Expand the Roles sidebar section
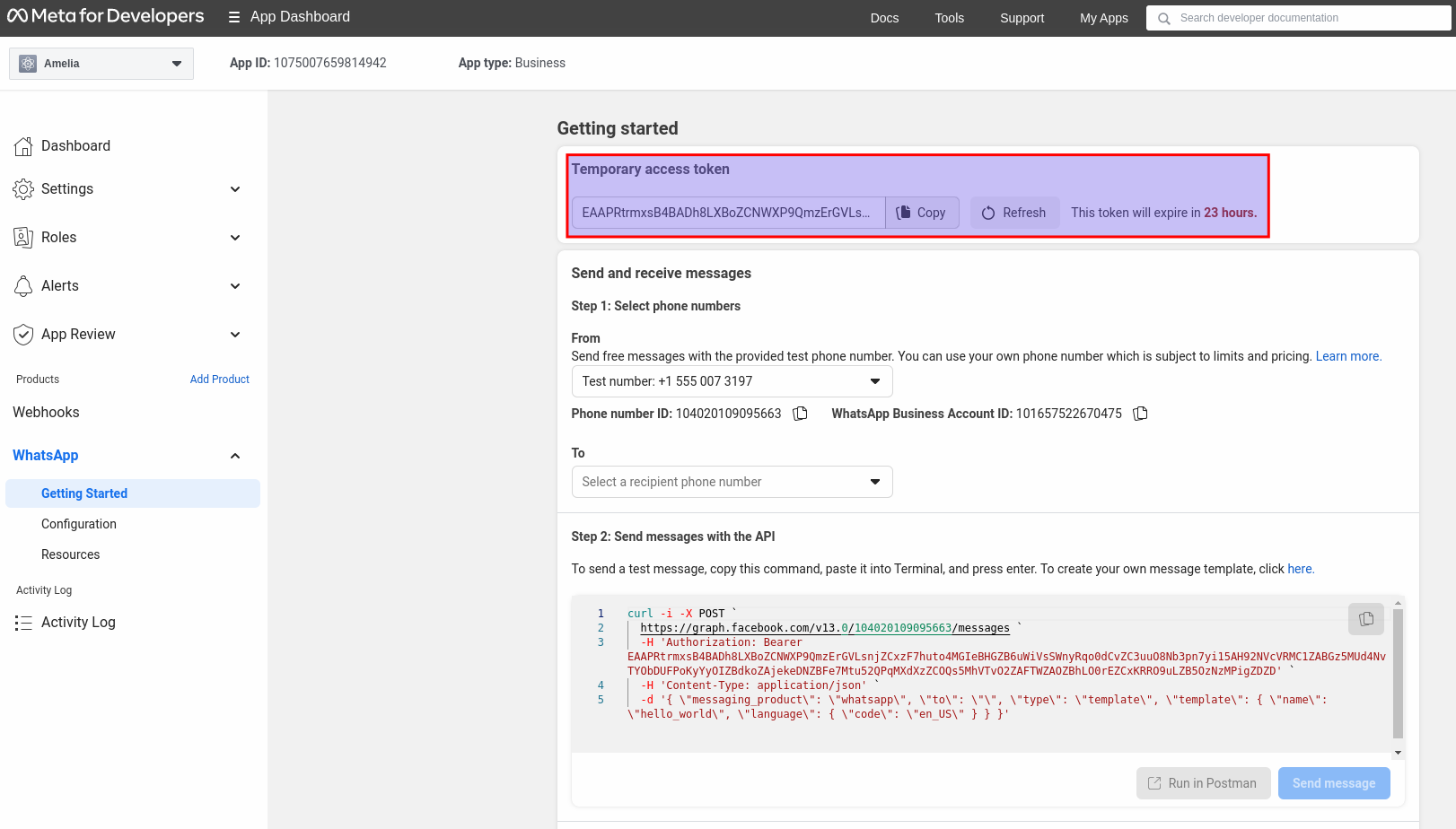The width and height of the screenshot is (1456, 829). coord(235,238)
